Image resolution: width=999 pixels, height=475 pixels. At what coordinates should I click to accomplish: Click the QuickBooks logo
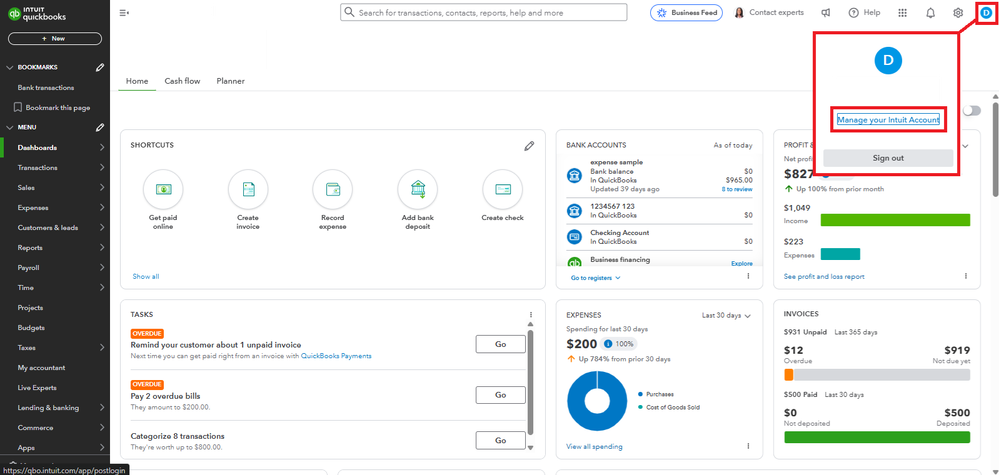pyautogui.click(x=37, y=13)
